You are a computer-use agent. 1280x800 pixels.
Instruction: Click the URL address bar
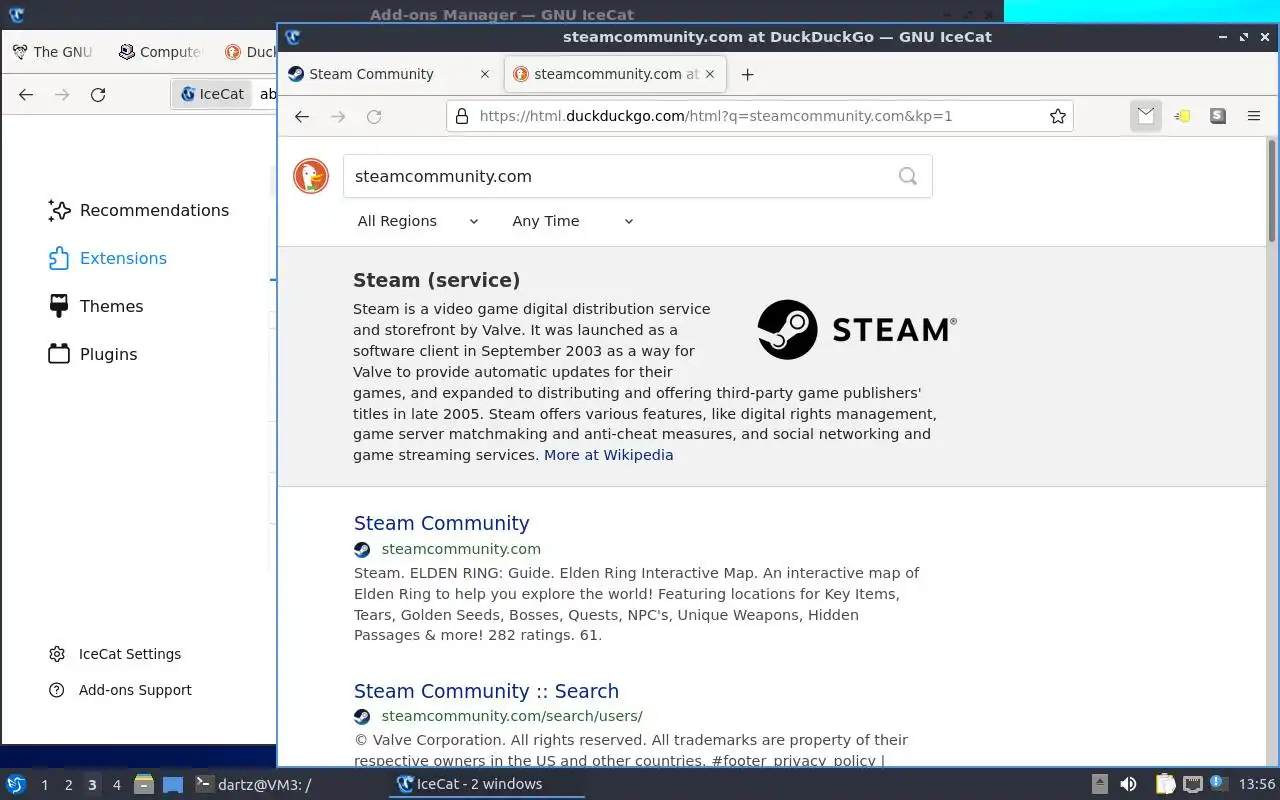click(758, 116)
